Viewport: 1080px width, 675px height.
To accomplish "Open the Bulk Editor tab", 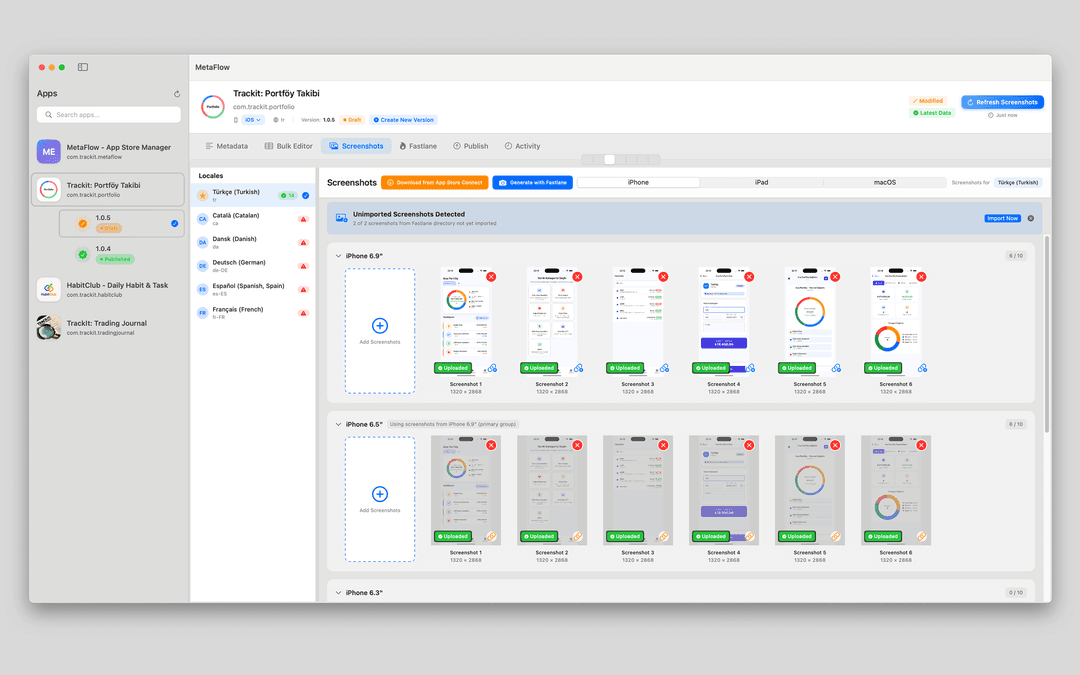I will coord(288,146).
